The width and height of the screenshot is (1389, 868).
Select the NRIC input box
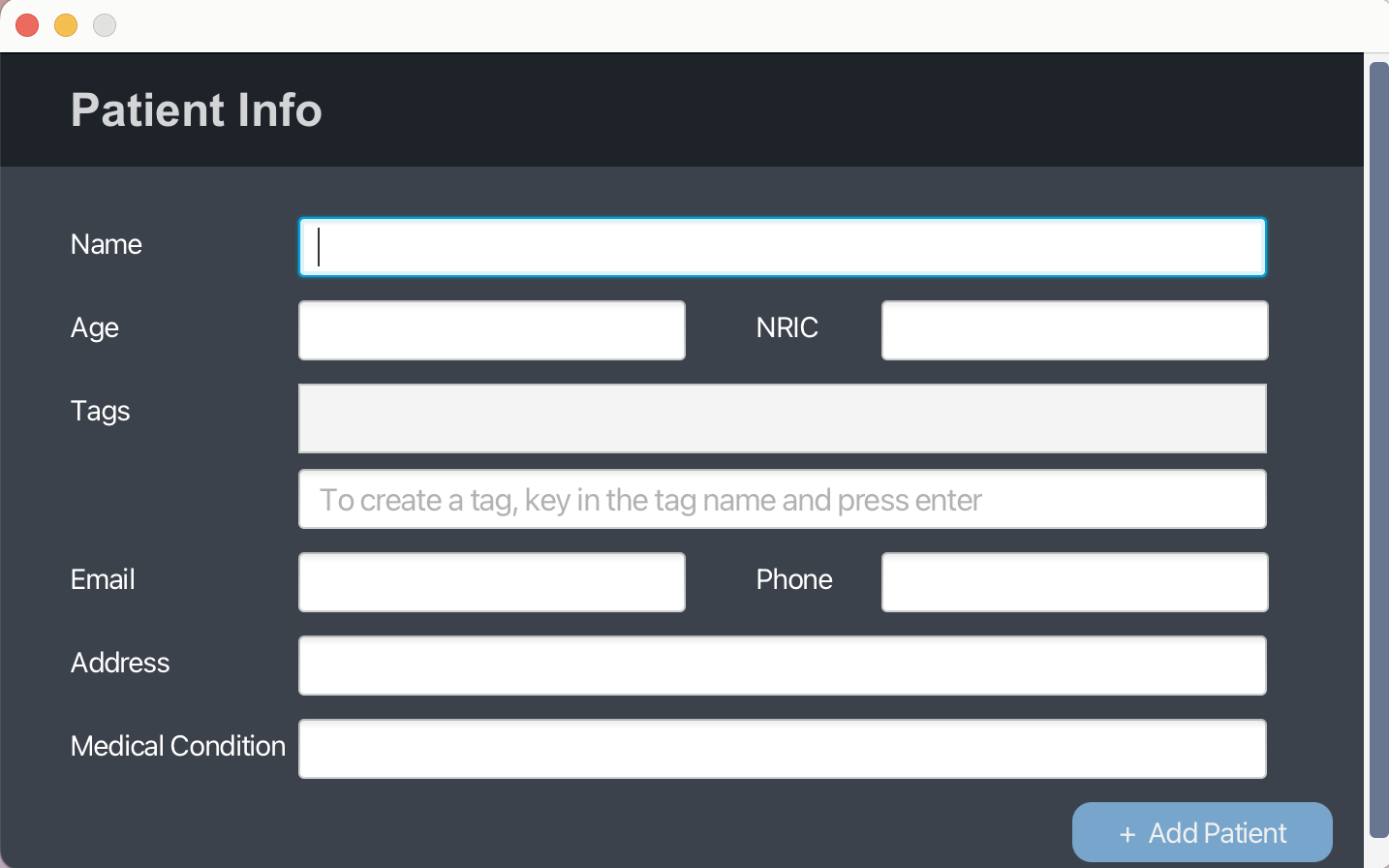[x=1074, y=330]
